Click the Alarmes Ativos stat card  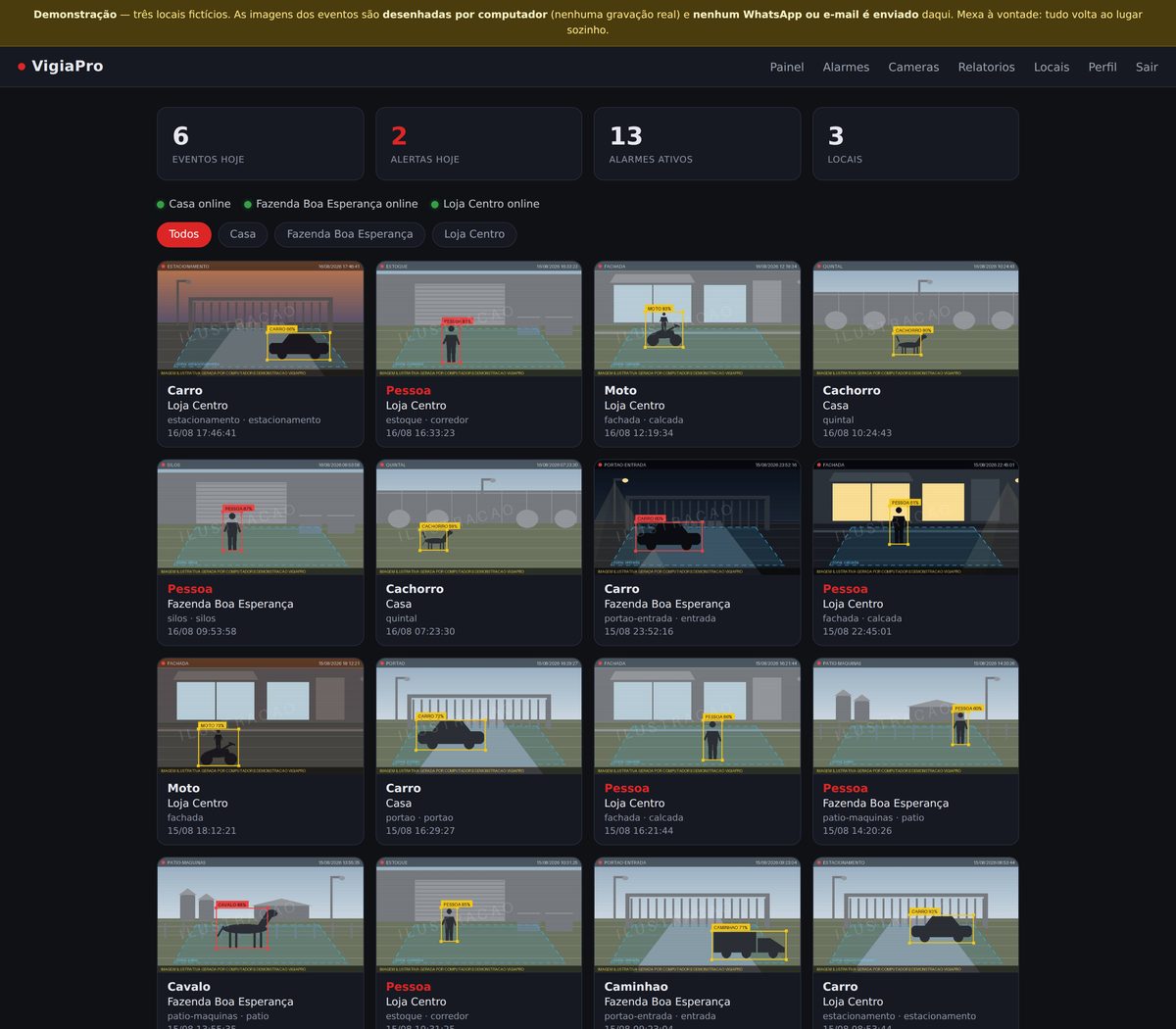pos(697,144)
